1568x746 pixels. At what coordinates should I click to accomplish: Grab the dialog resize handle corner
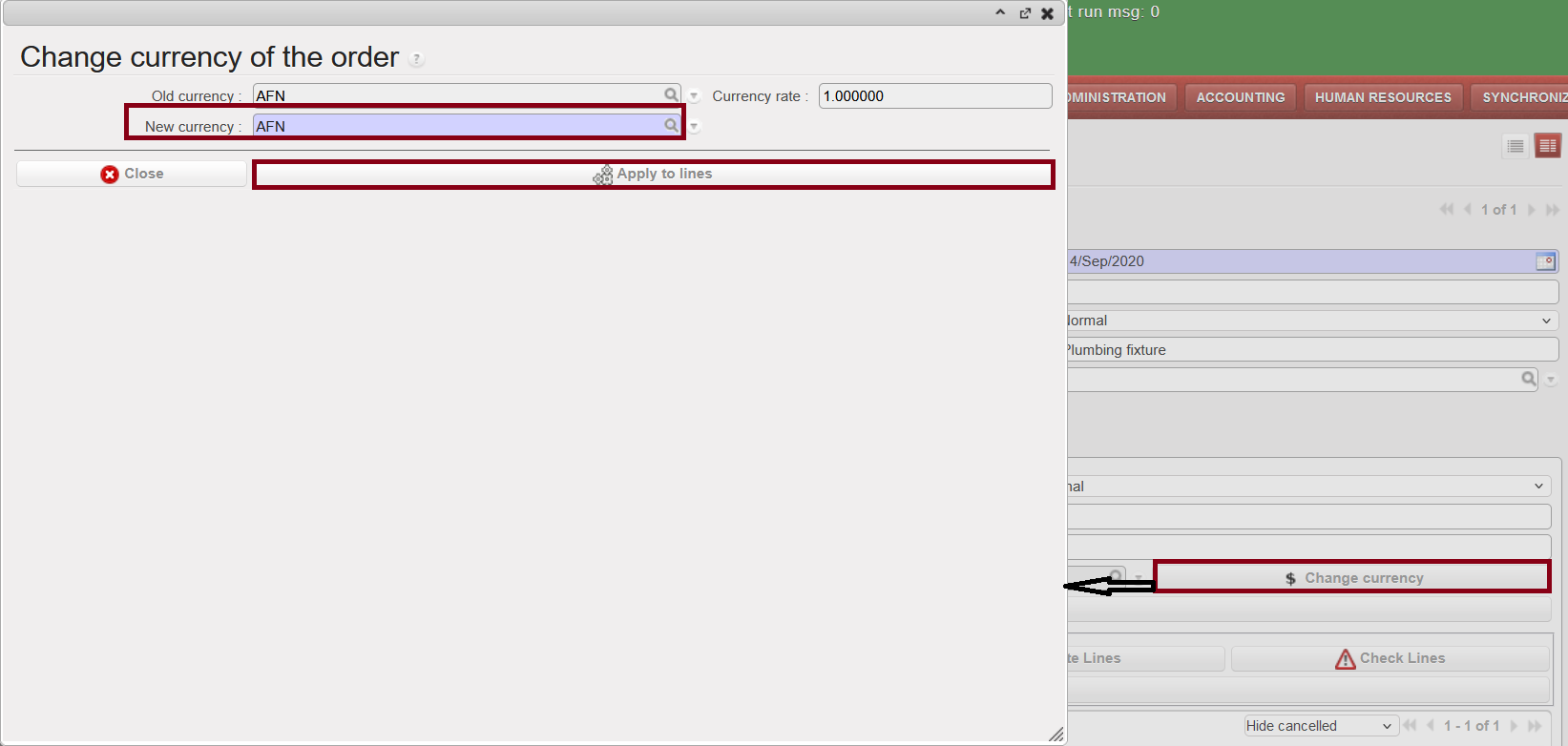tap(1056, 735)
